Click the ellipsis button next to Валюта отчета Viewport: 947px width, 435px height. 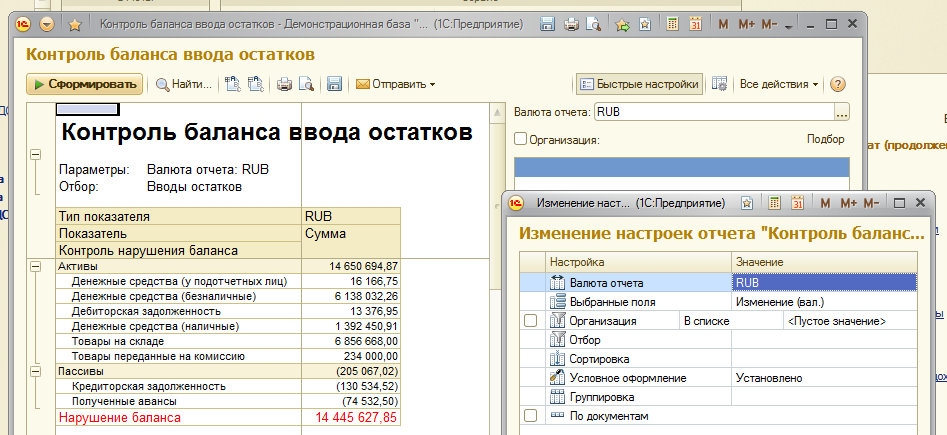point(841,112)
